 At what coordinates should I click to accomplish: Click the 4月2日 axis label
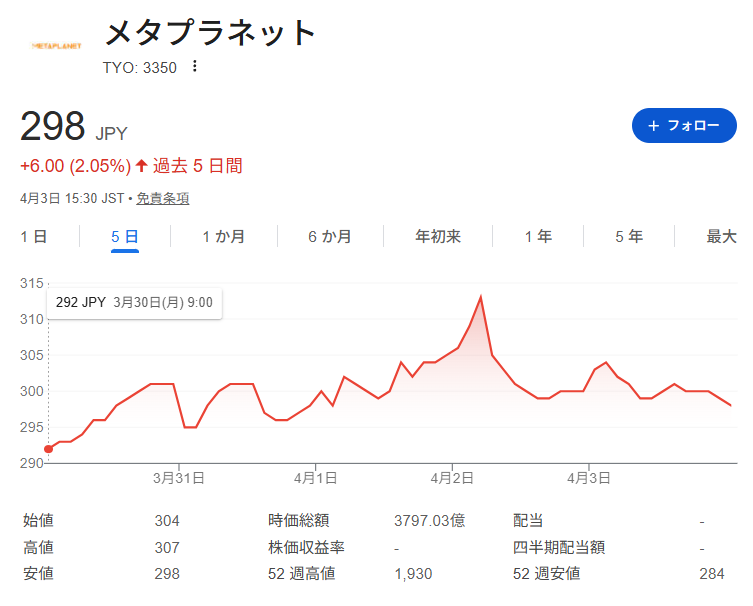452,478
